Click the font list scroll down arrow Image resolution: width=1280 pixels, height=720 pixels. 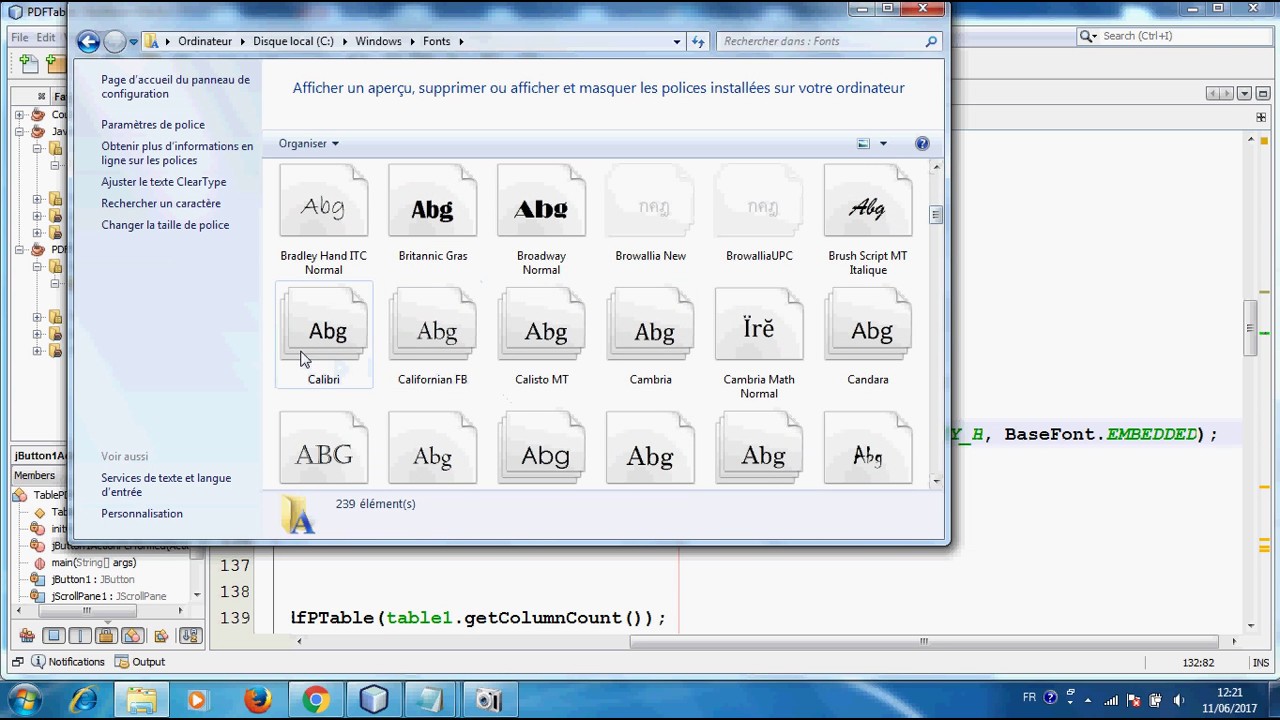(936, 481)
